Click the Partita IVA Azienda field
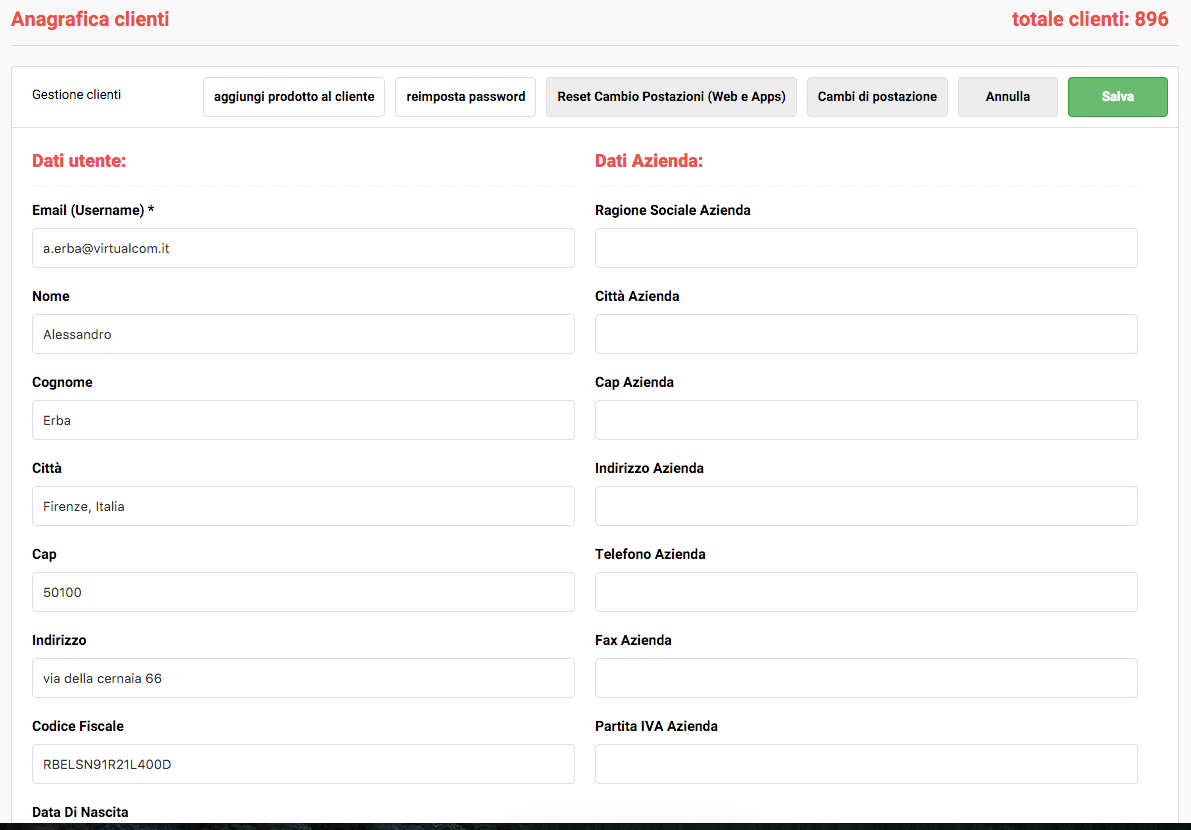This screenshot has width=1191, height=830. [866, 764]
